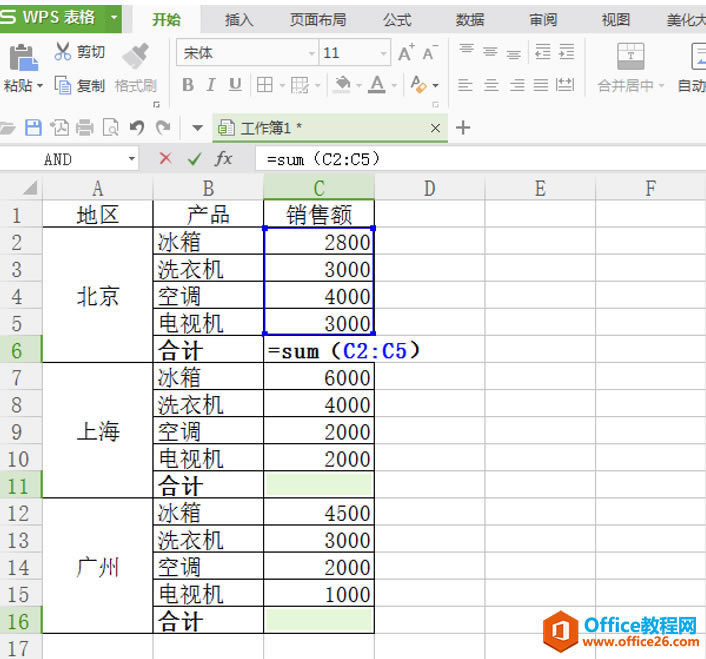Screen dimensions: 706x659
Task: Expand fill color dropdown arrow
Action: (x=359, y=85)
